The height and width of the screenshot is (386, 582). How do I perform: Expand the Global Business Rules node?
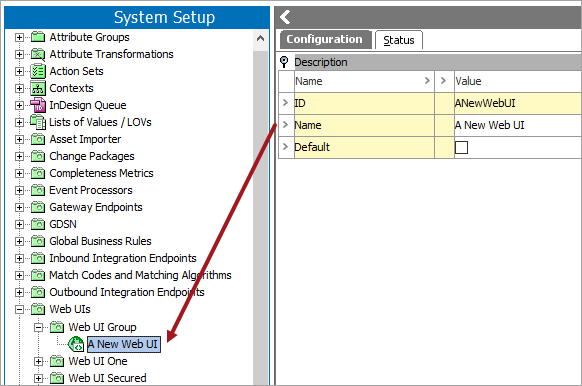(x=19, y=242)
